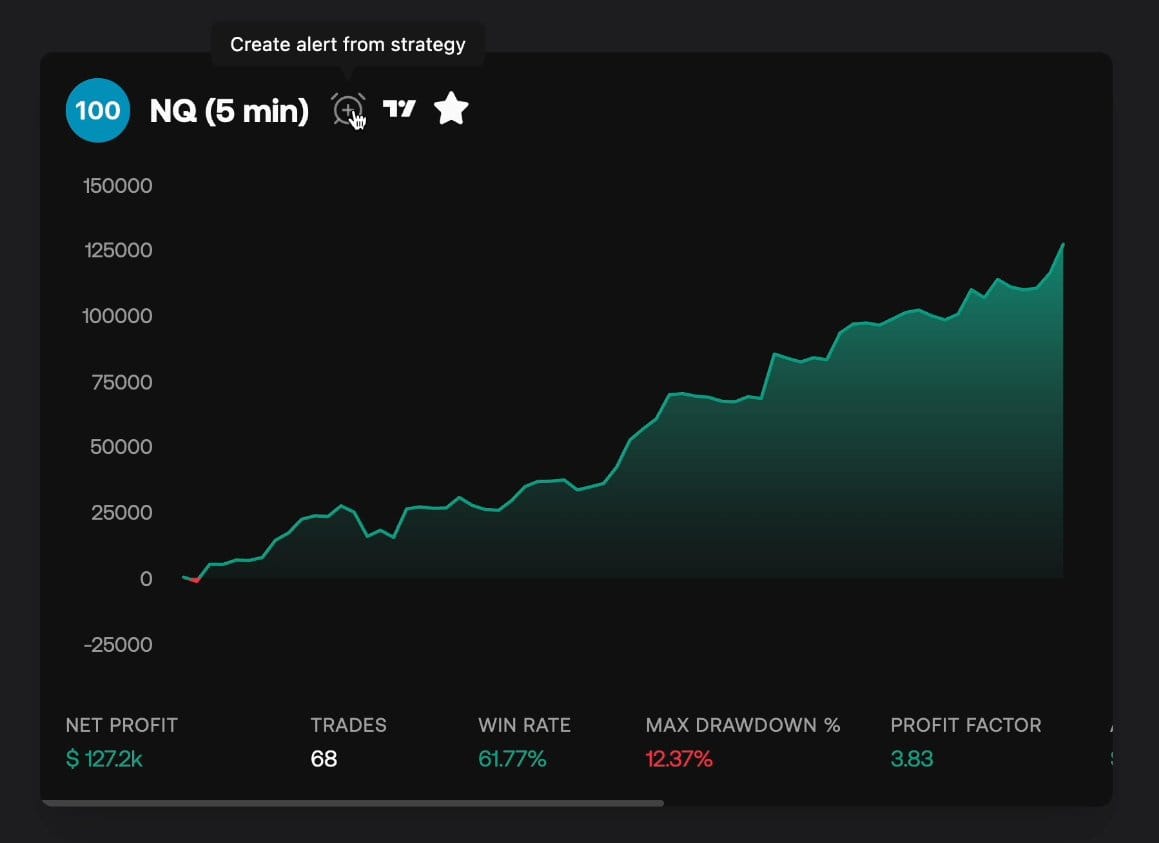Click the $ 127.2k net profit value
Viewport: 1159px width, 843px height.
point(104,759)
